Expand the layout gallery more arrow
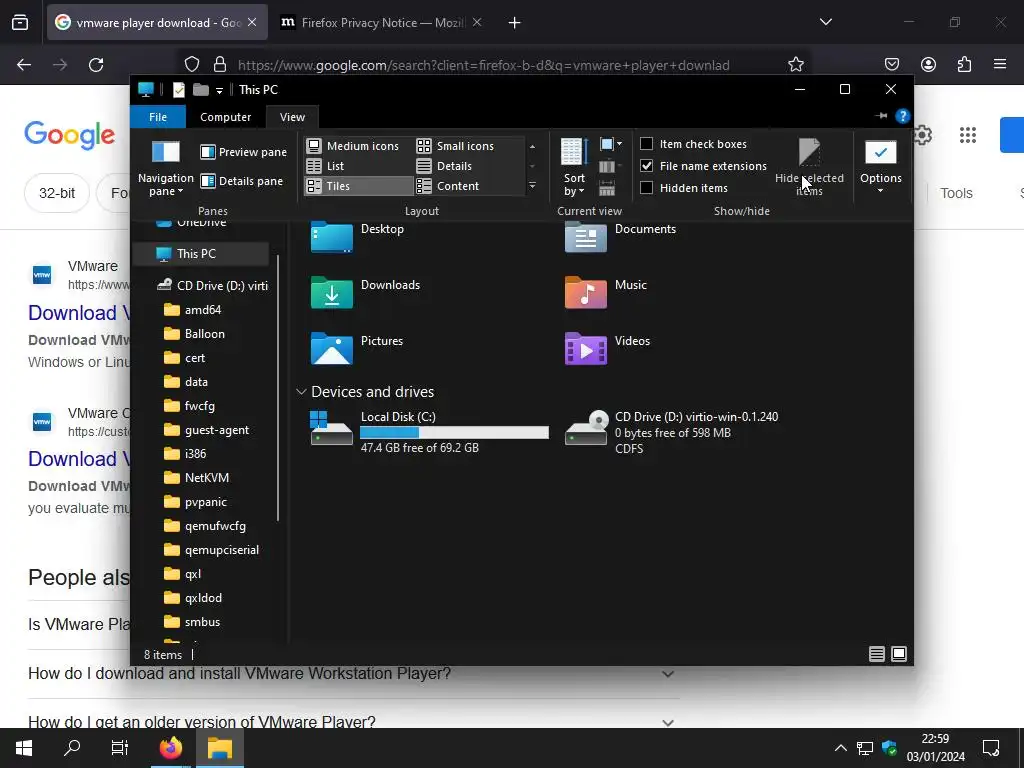This screenshot has width=1024, height=768. pos(532,186)
